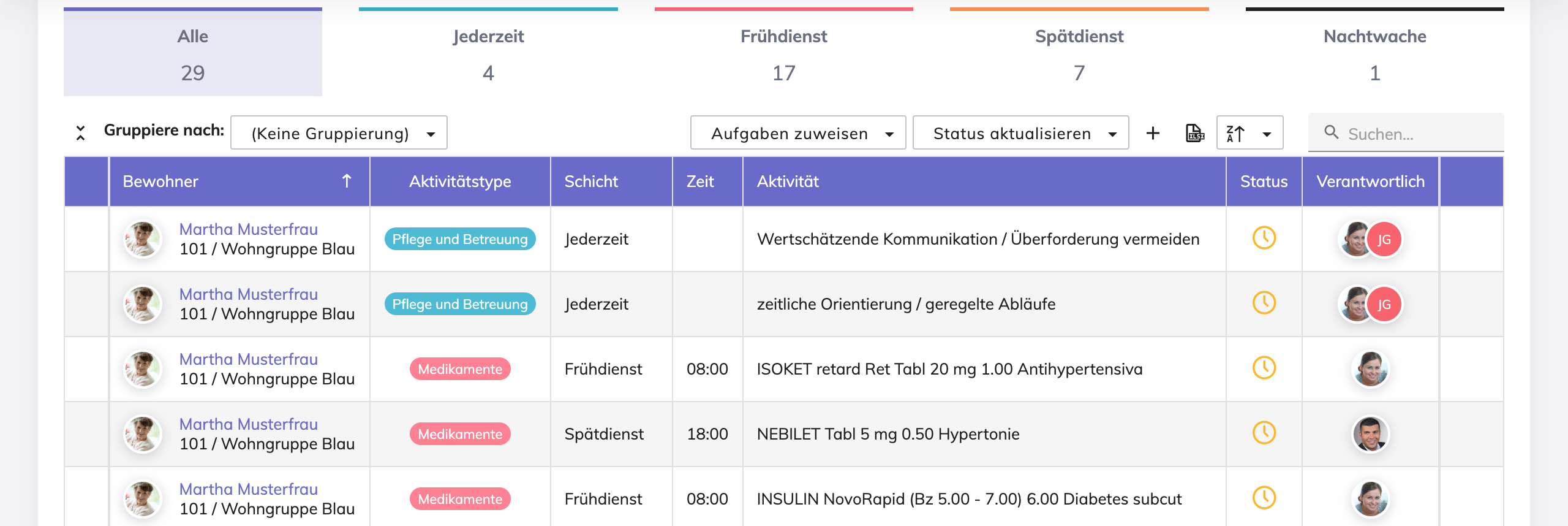
Task: Click the plus icon to add activity
Action: (x=1153, y=133)
